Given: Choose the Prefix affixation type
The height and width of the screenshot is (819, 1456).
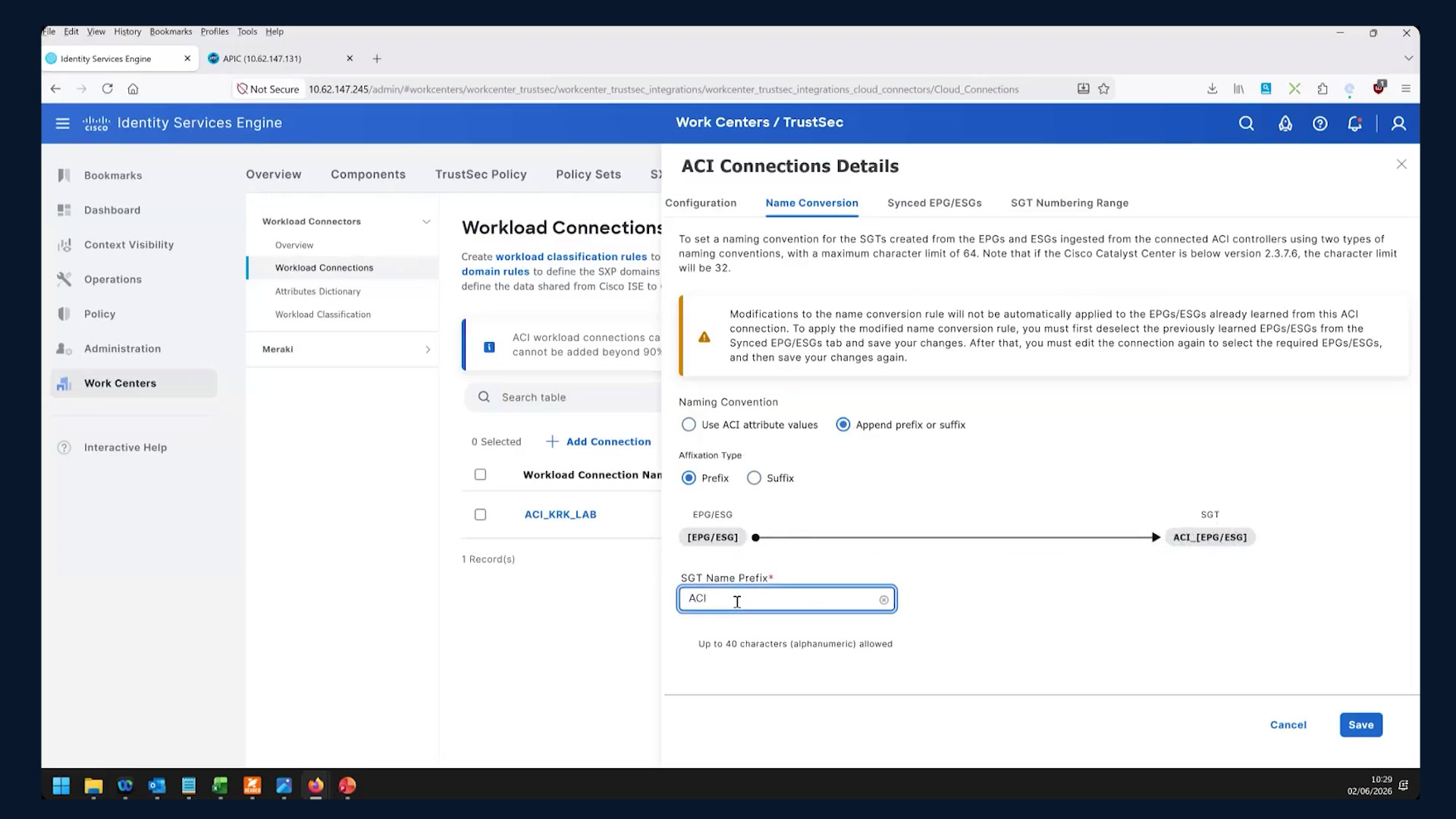Looking at the screenshot, I should (689, 478).
